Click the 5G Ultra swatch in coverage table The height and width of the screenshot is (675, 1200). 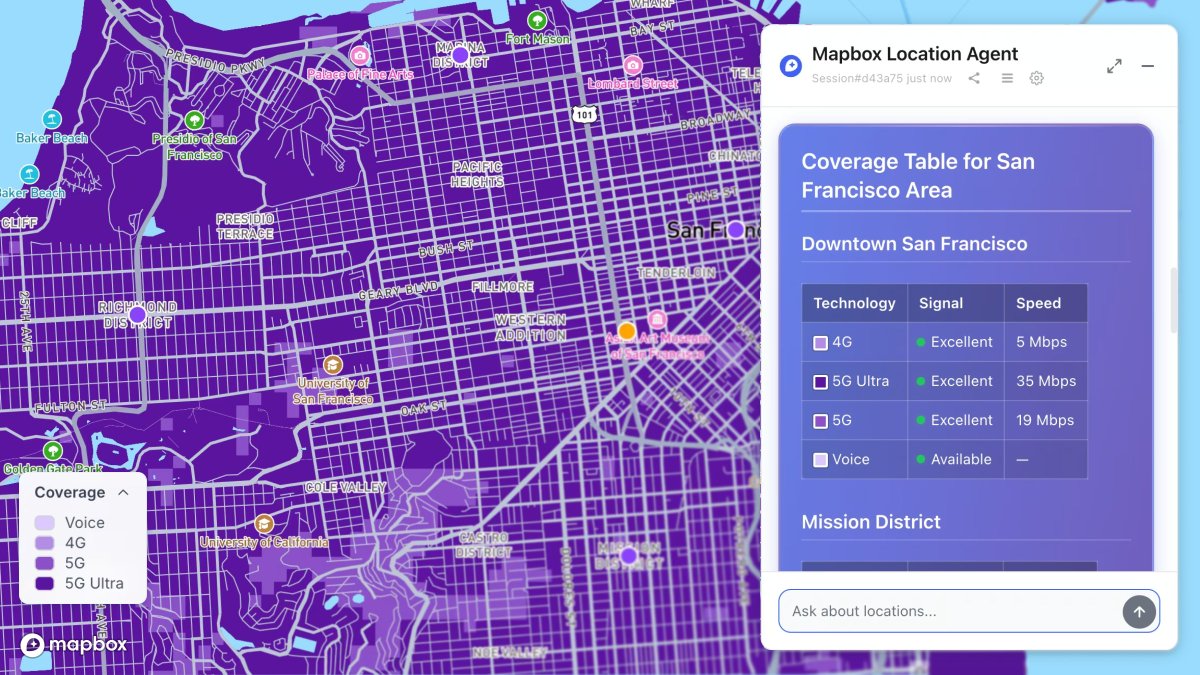click(x=821, y=382)
